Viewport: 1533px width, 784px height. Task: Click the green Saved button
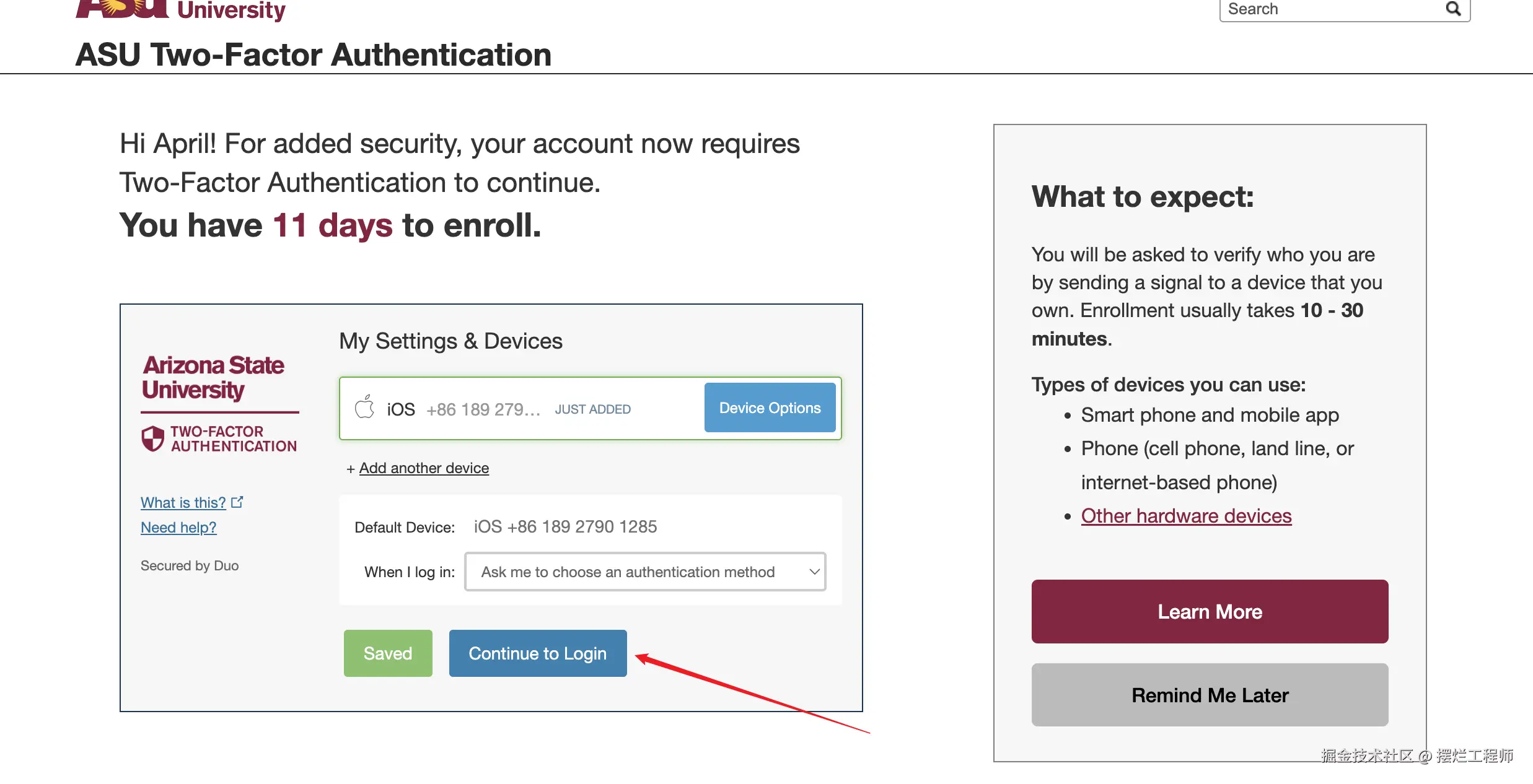click(x=388, y=653)
